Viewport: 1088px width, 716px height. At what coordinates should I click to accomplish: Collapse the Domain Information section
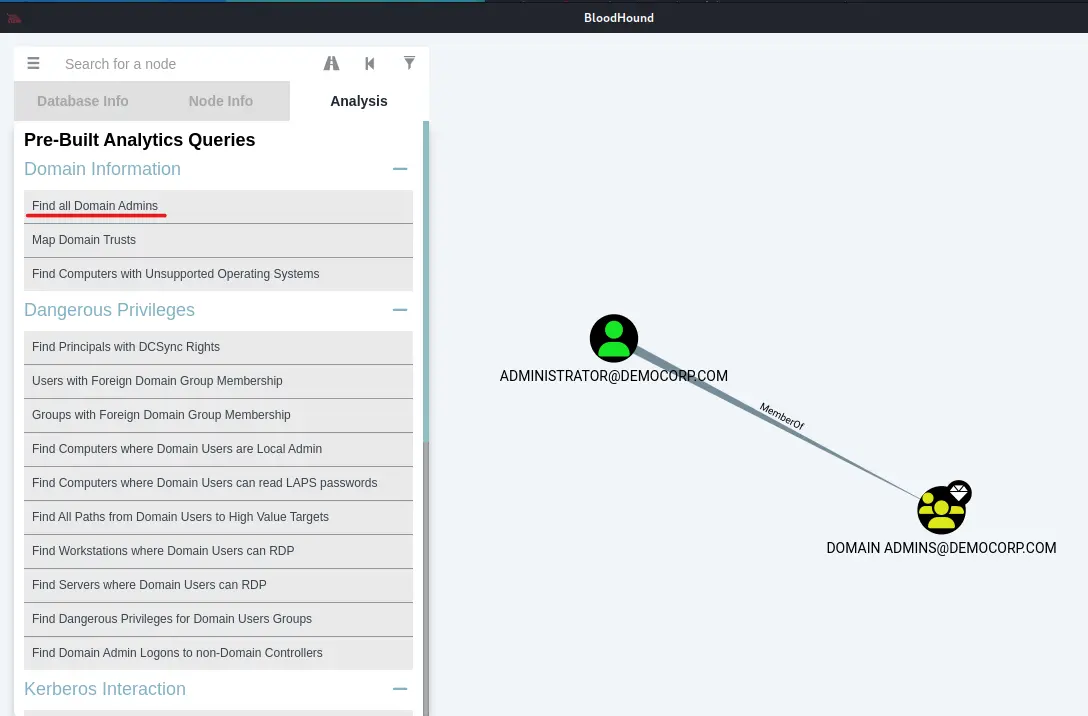400,169
